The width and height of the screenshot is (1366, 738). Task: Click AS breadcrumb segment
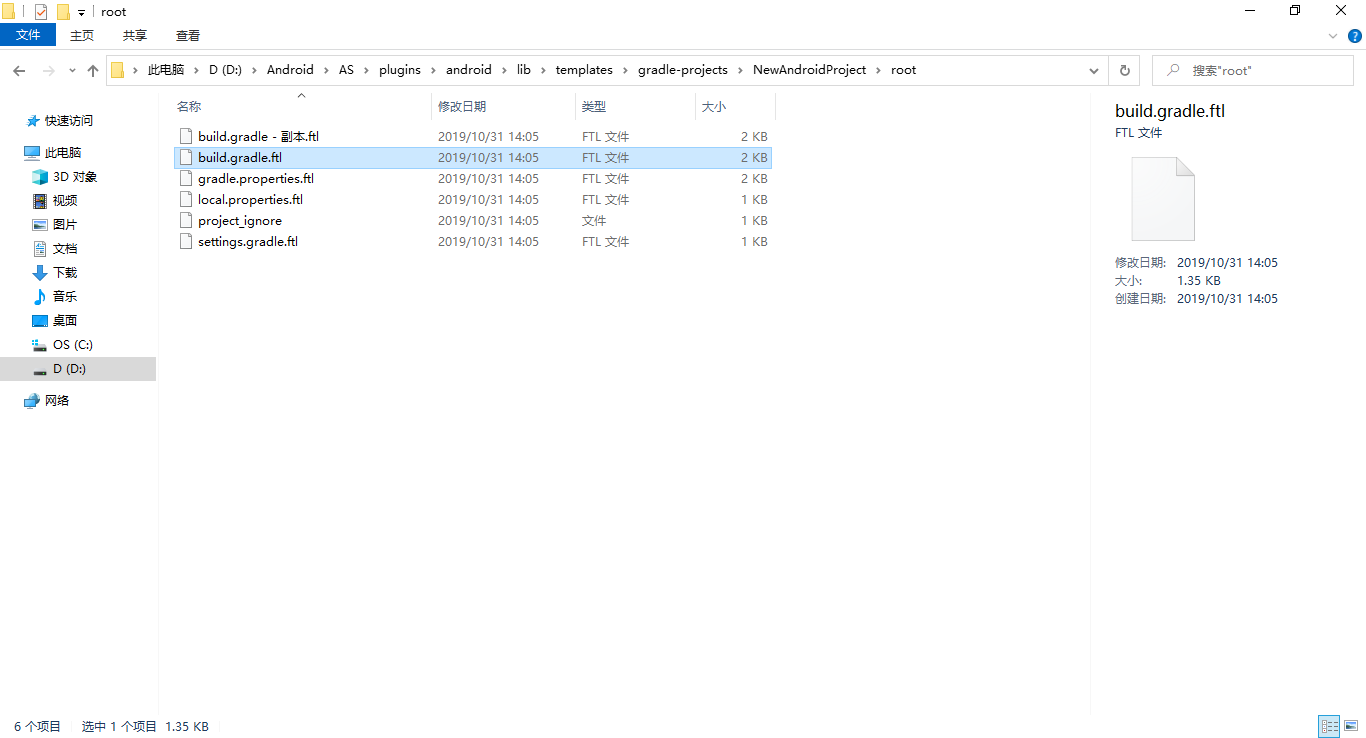click(346, 70)
